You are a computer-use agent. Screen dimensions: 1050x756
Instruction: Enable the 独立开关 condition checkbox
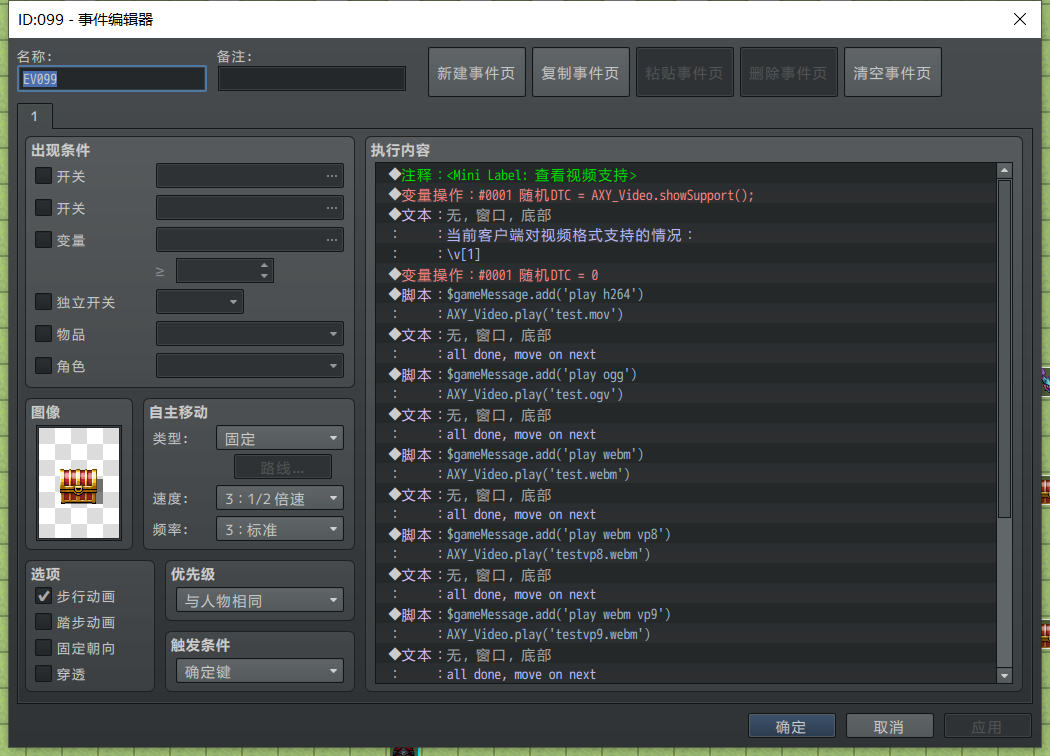(x=44, y=302)
